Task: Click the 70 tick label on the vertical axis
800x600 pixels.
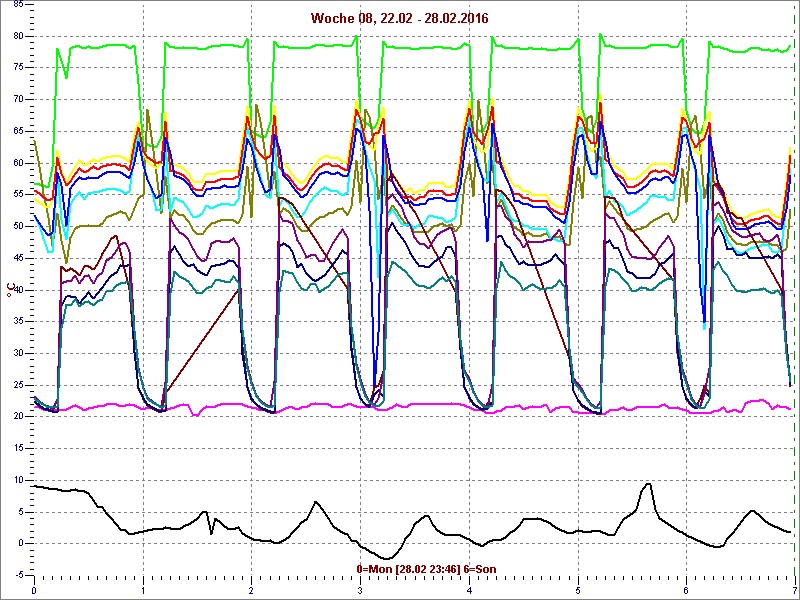Action: 18,99
